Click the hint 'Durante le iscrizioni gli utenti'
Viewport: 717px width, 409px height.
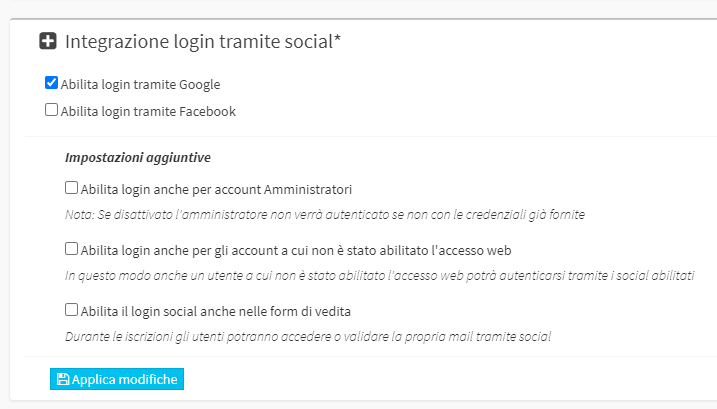coord(308,337)
